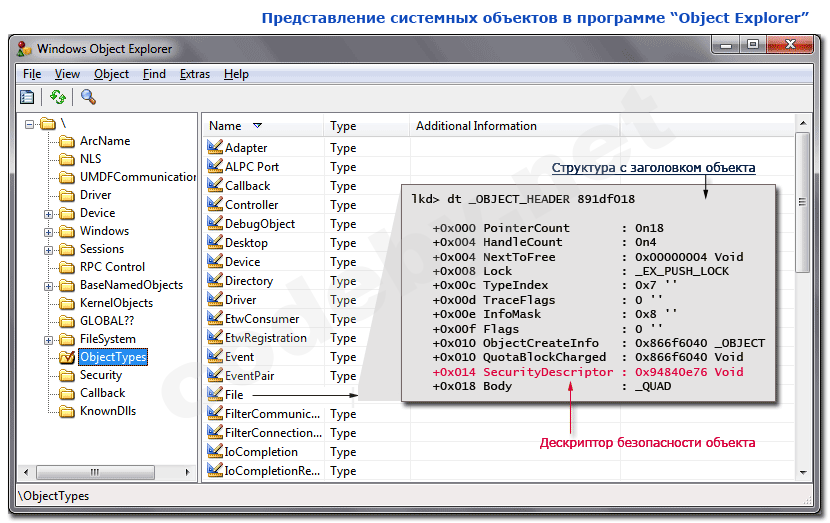Open the Object menu
Screen dimensions: 830x523
(111, 74)
